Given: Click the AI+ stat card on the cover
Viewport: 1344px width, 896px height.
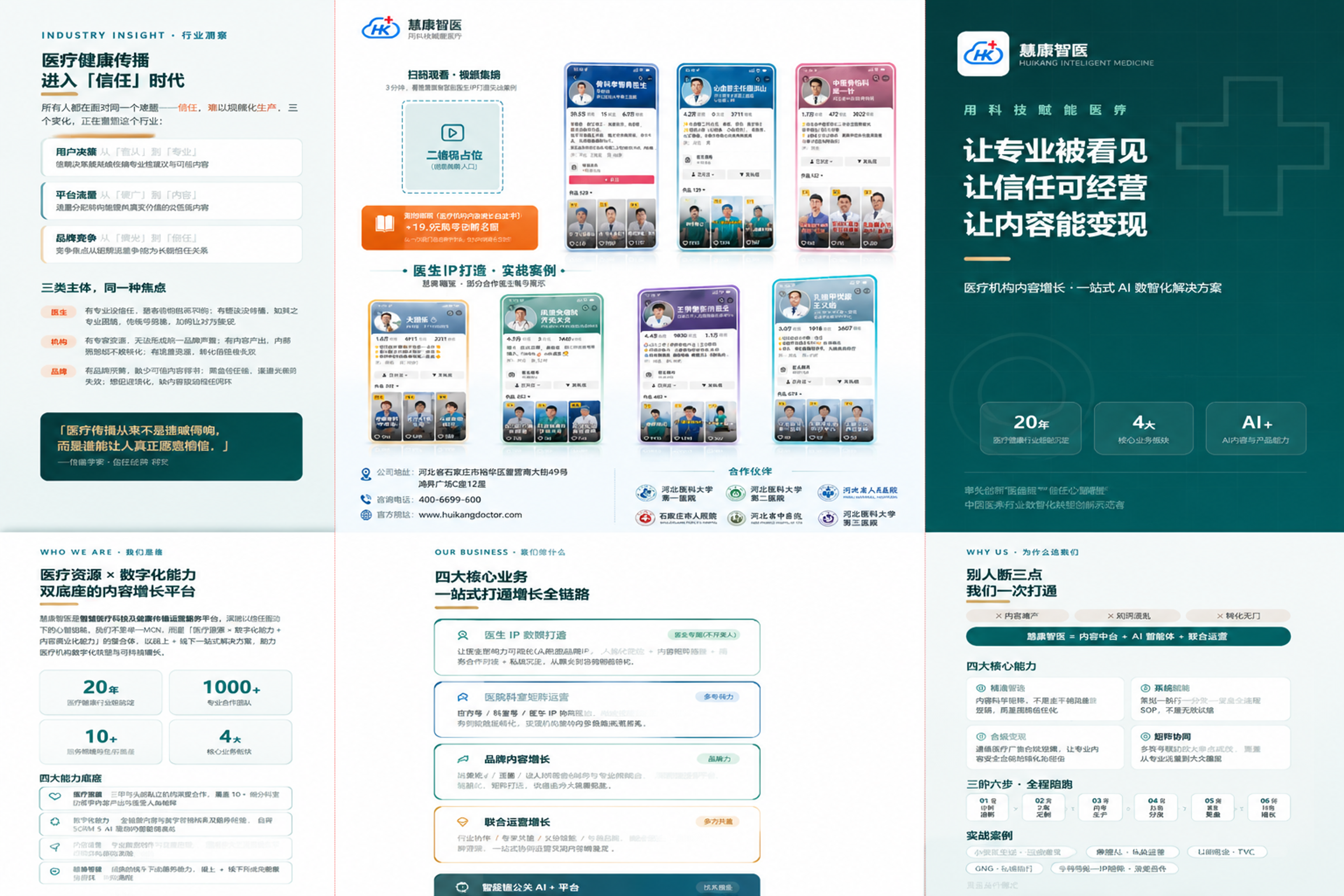Looking at the screenshot, I should [1256, 429].
